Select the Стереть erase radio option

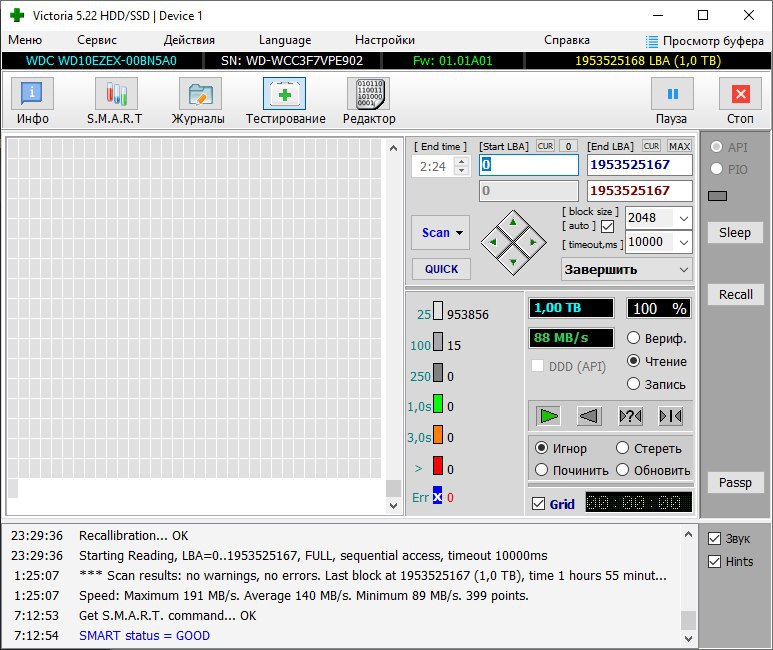click(x=623, y=447)
